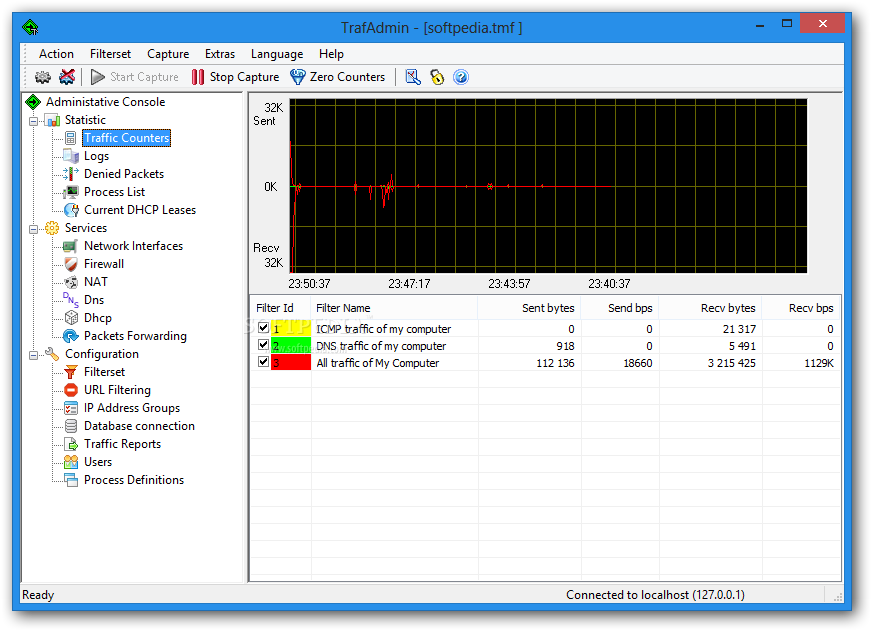Click the blue help question icon
The width and height of the screenshot is (872, 631).
click(461, 77)
